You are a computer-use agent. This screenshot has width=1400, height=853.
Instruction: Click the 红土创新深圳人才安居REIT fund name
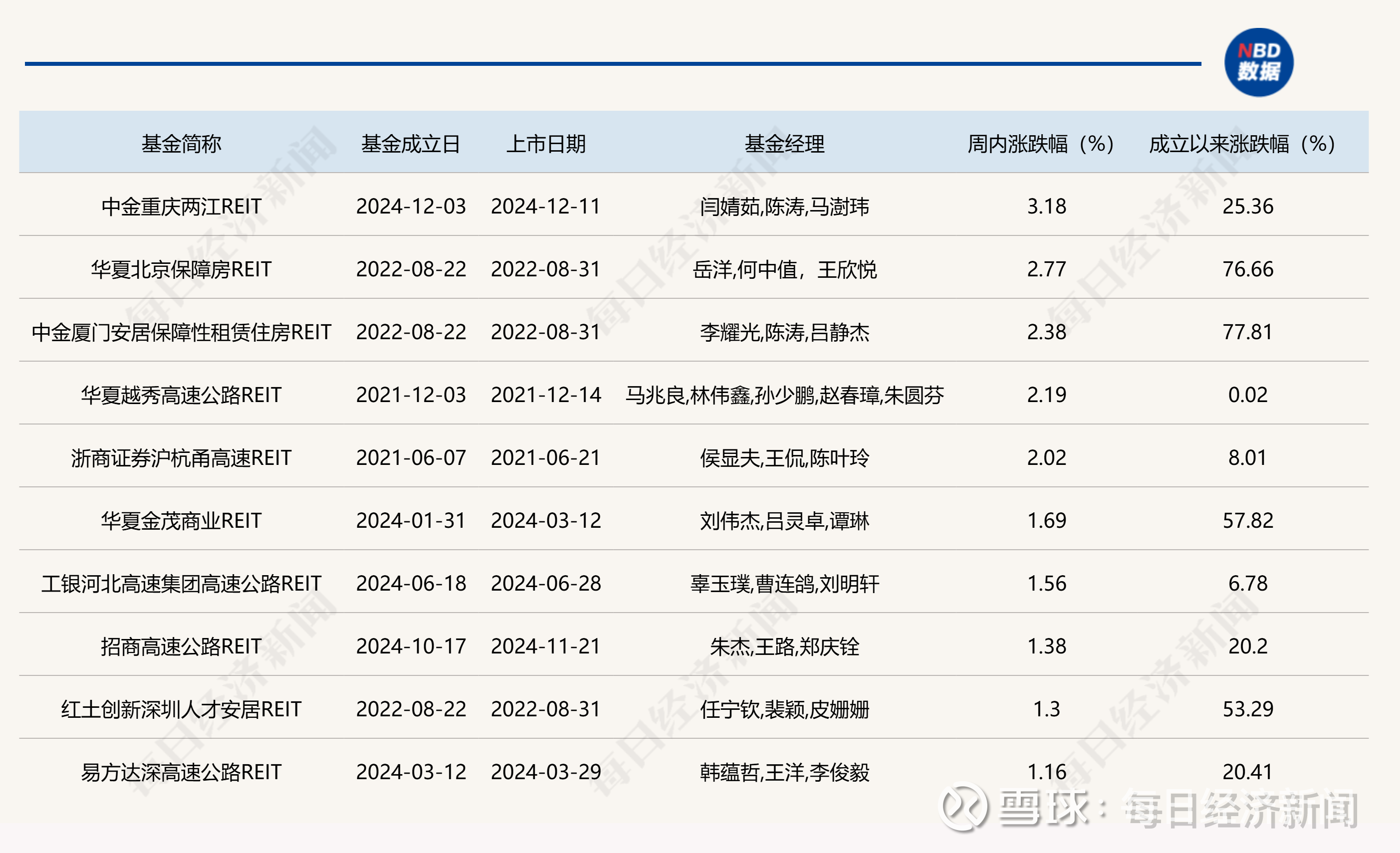click(x=181, y=709)
